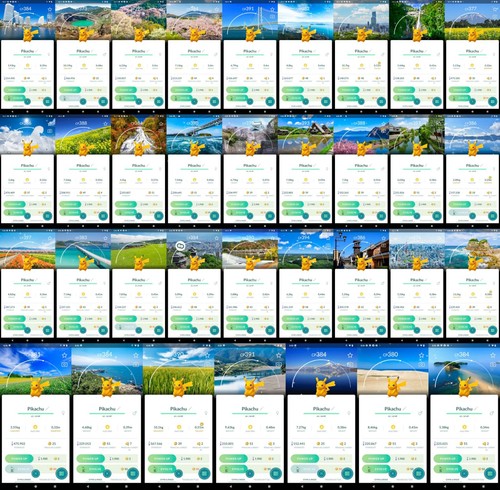Favorite the Pikachu on the rice field screen
500x490 pixels.
coord(207,355)
